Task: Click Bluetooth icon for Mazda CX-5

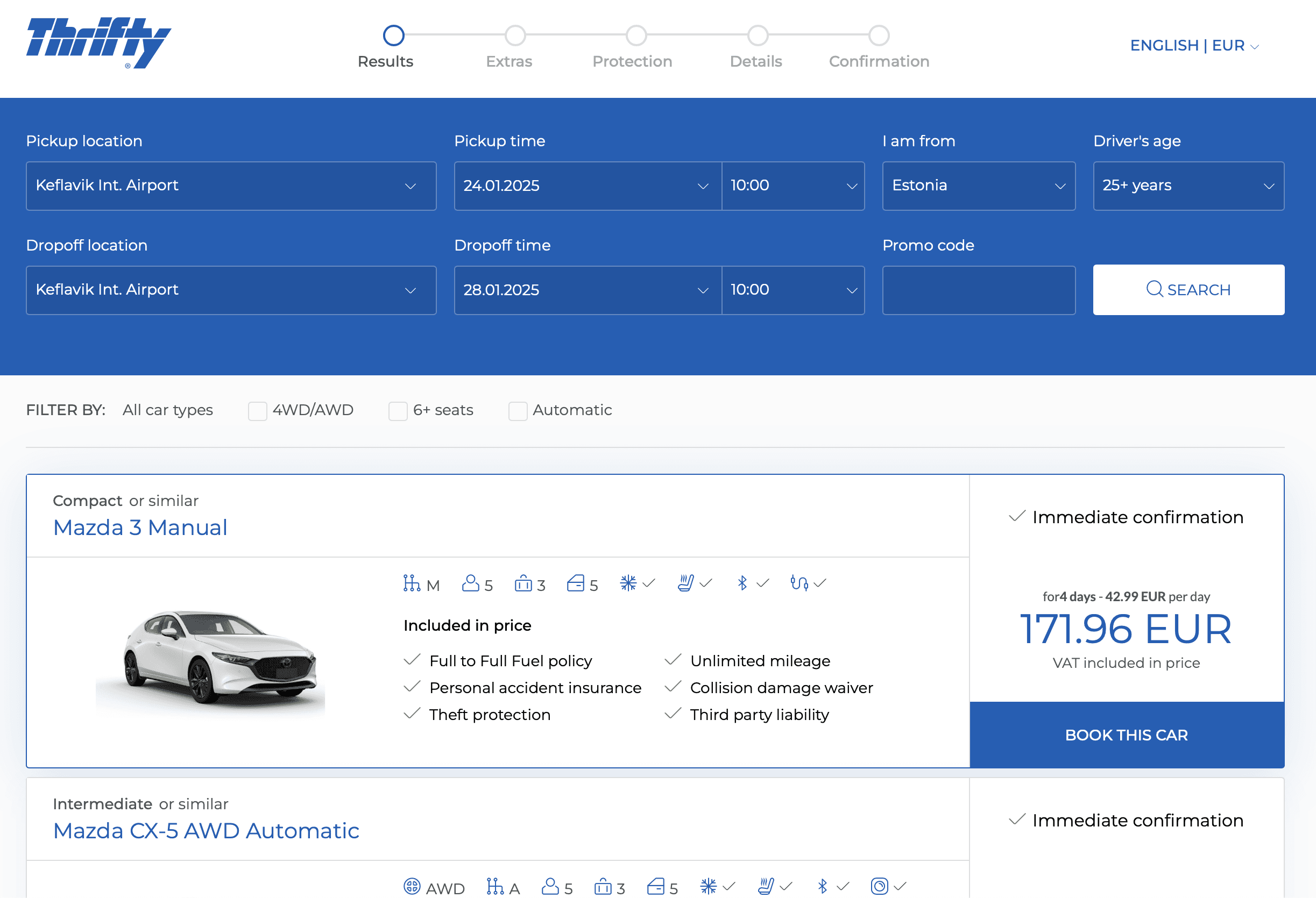Action: 823,886
